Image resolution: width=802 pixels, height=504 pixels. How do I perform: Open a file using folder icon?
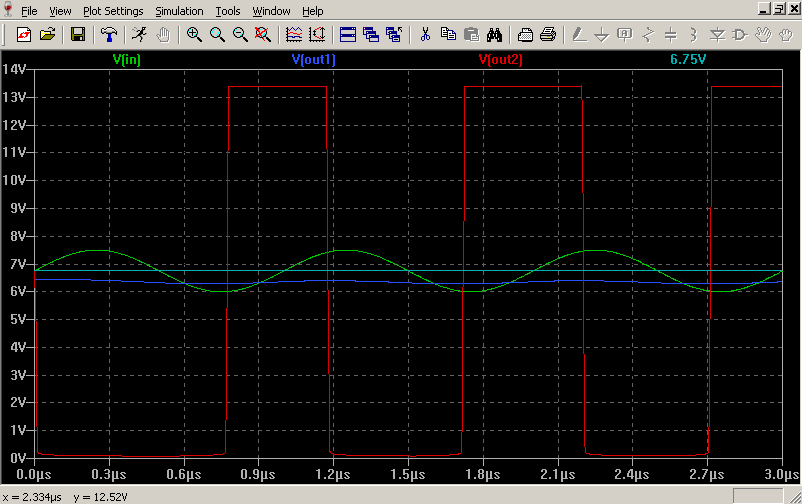[x=48, y=35]
